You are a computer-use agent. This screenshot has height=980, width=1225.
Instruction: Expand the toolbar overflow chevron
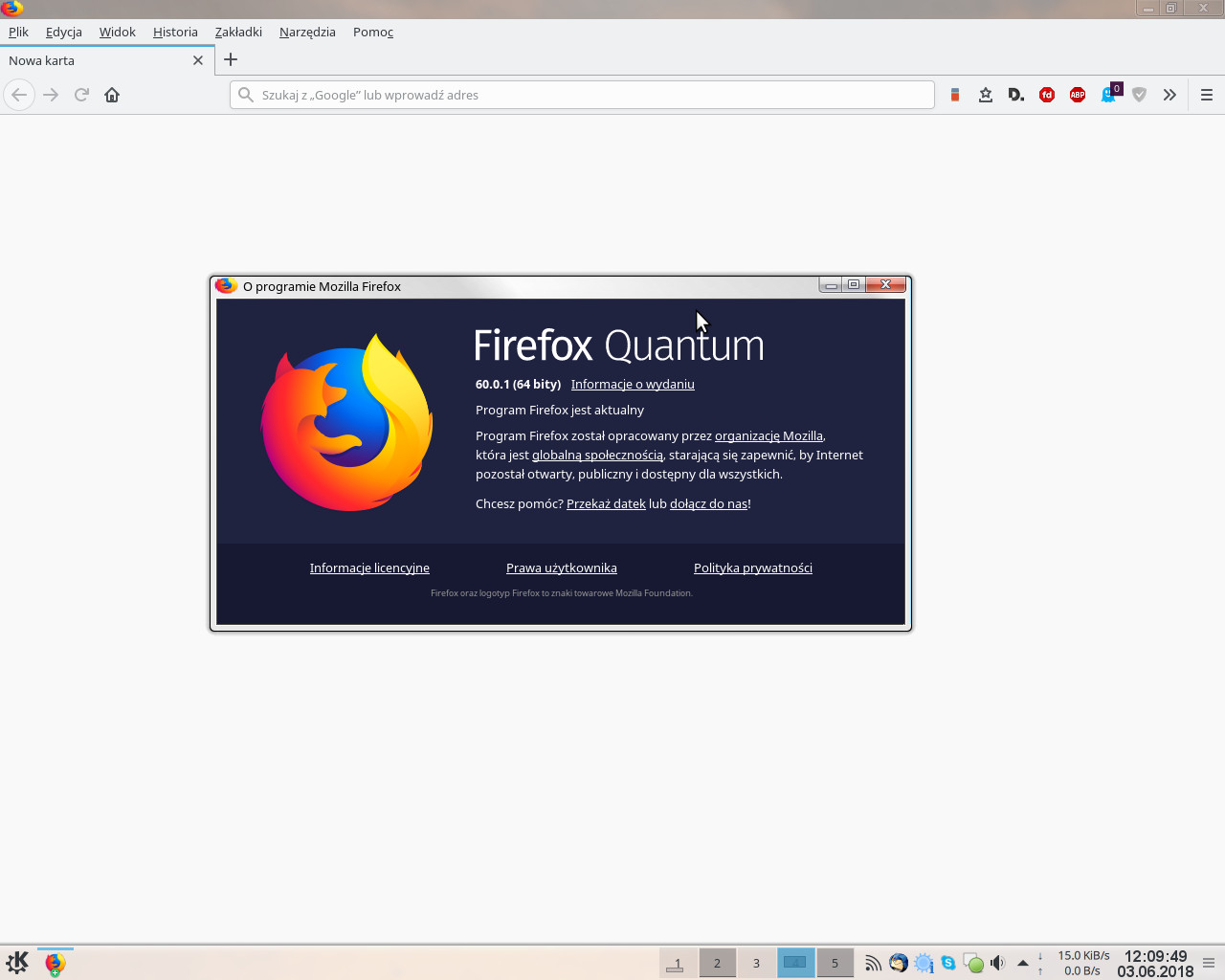point(1169,95)
